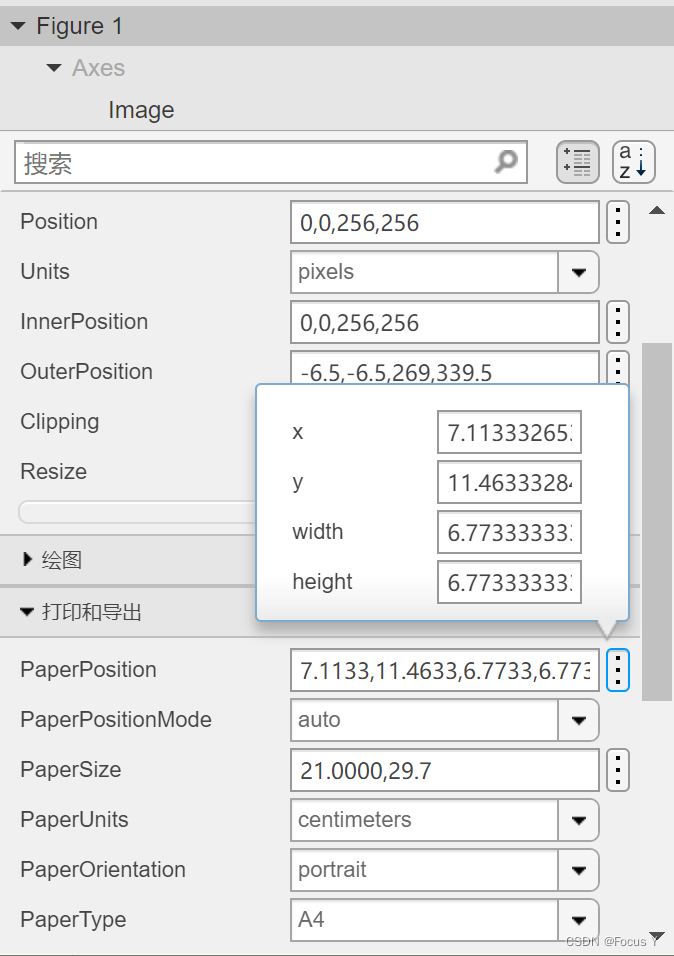Image resolution: width=674 pixels, height=956 pixels.
Task: Sort properties alphabetically with a-z icon
Action: tap(634, 162)
